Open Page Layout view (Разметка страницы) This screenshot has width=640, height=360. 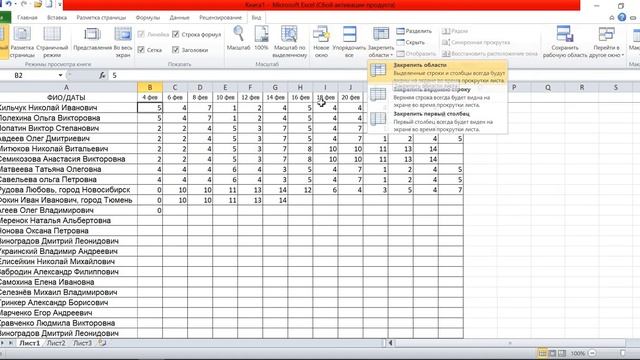click(x=22, y=42)
